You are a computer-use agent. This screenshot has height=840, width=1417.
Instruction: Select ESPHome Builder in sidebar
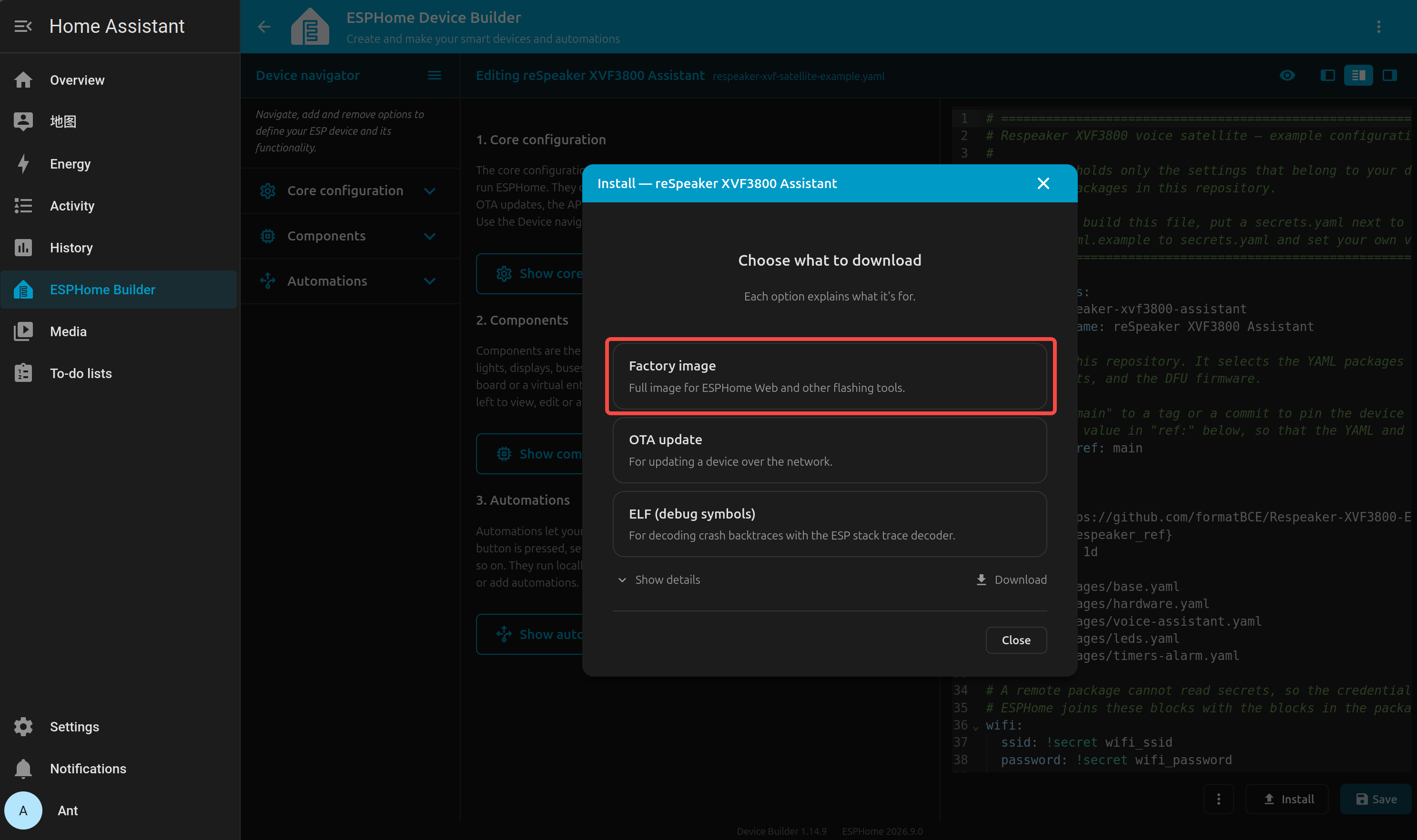point(118,289)
